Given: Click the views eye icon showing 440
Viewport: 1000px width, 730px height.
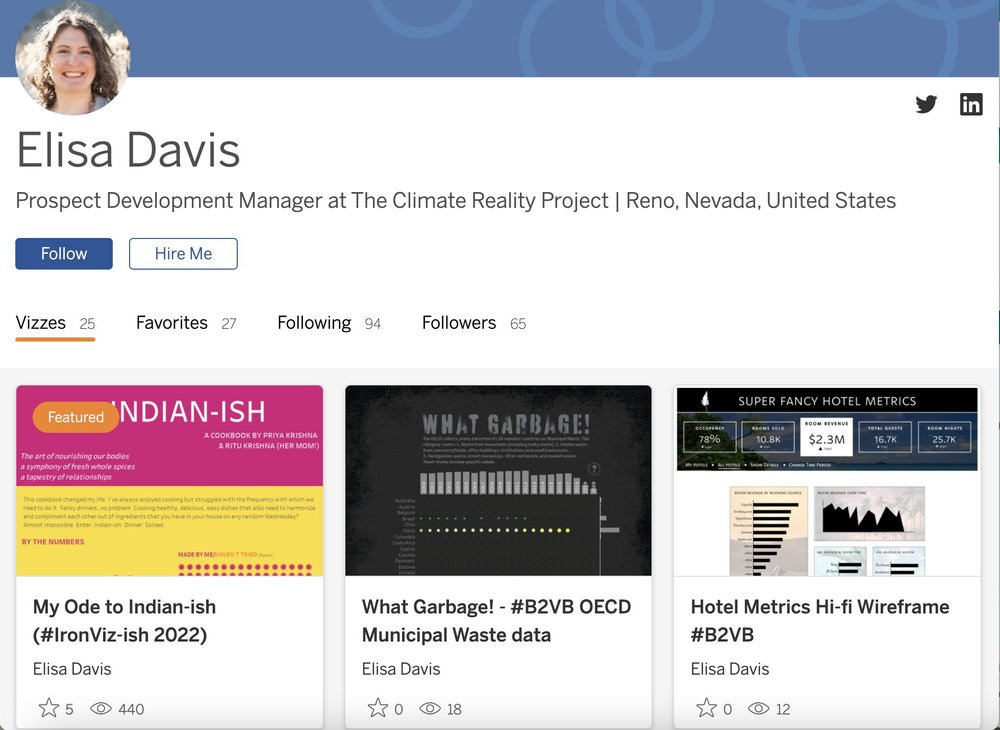Looking at the screenshot, I should point(101,708).
